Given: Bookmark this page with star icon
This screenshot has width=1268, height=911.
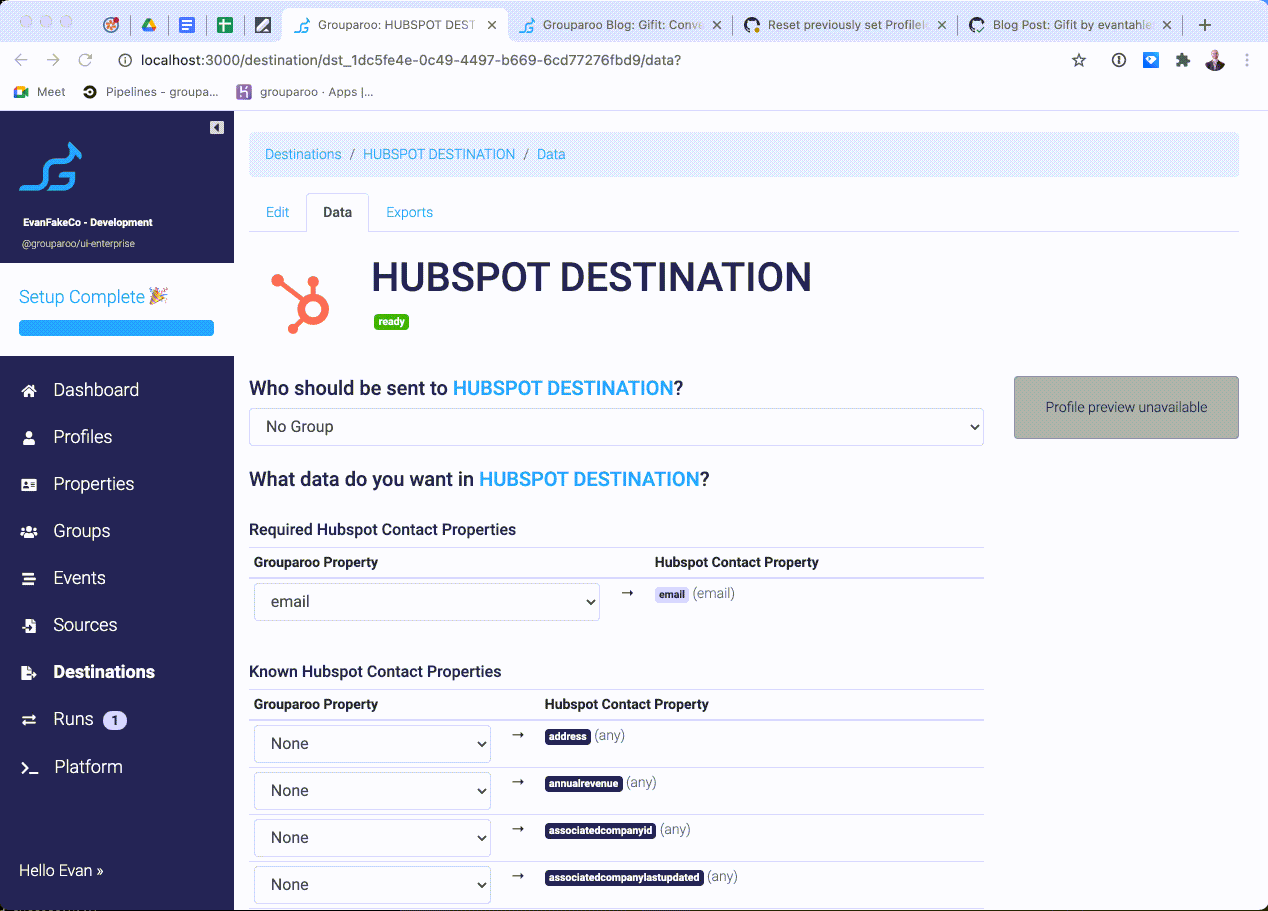Looking at the screenshot, I should (x=1079, y=60).
